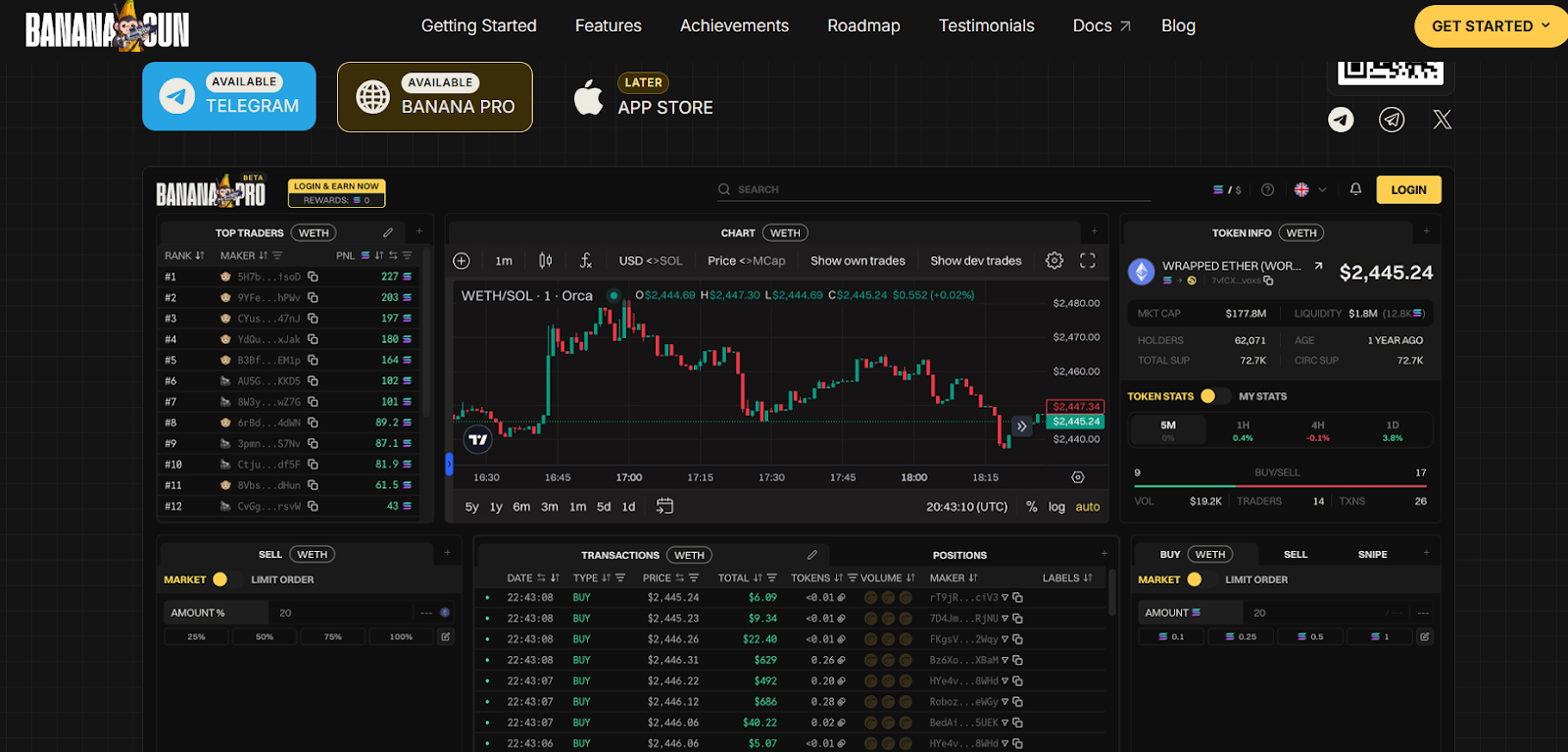Change candlestick chart type
The image size is (1568, 752).
click(545, 261)
